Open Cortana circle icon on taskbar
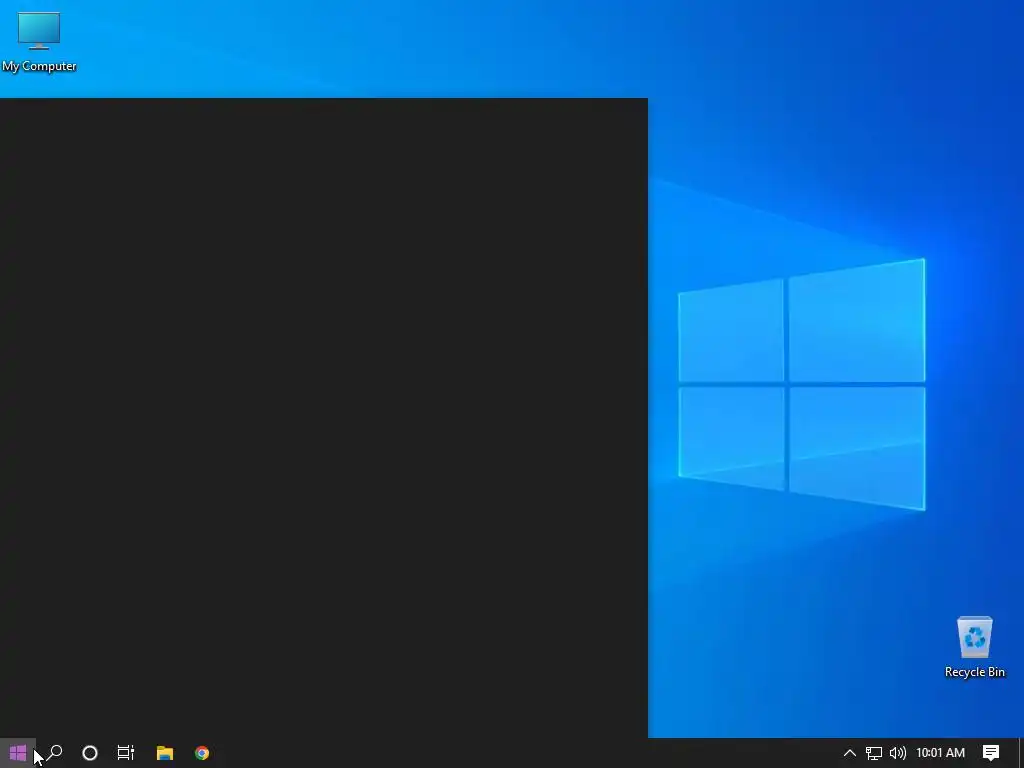 coord(90,753)
